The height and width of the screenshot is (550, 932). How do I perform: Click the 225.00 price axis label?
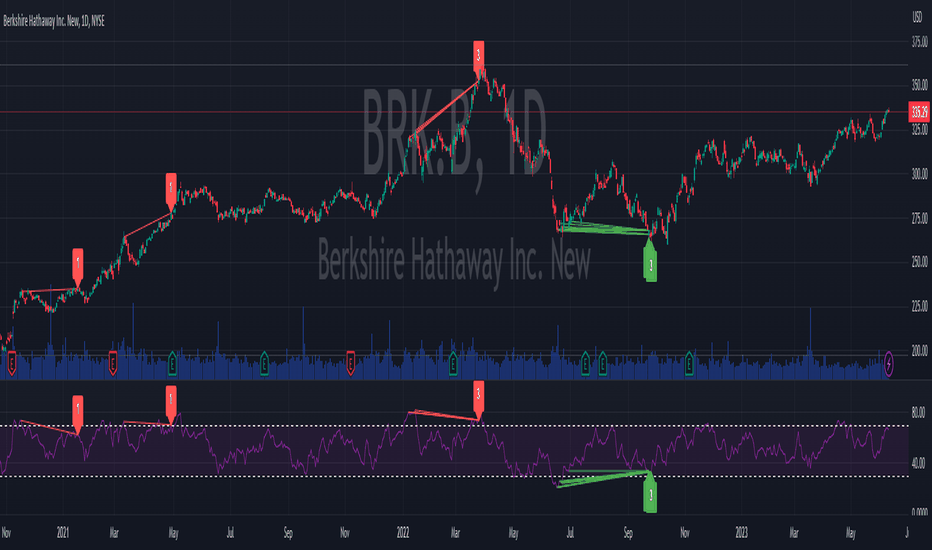[920, 306]
